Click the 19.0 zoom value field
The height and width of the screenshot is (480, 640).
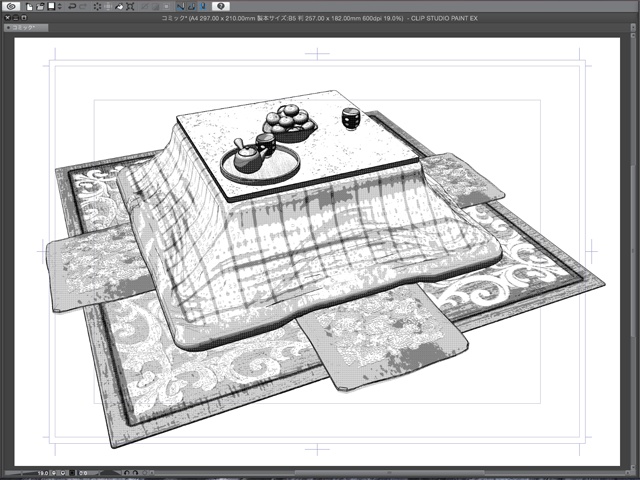tap(43, 473)
